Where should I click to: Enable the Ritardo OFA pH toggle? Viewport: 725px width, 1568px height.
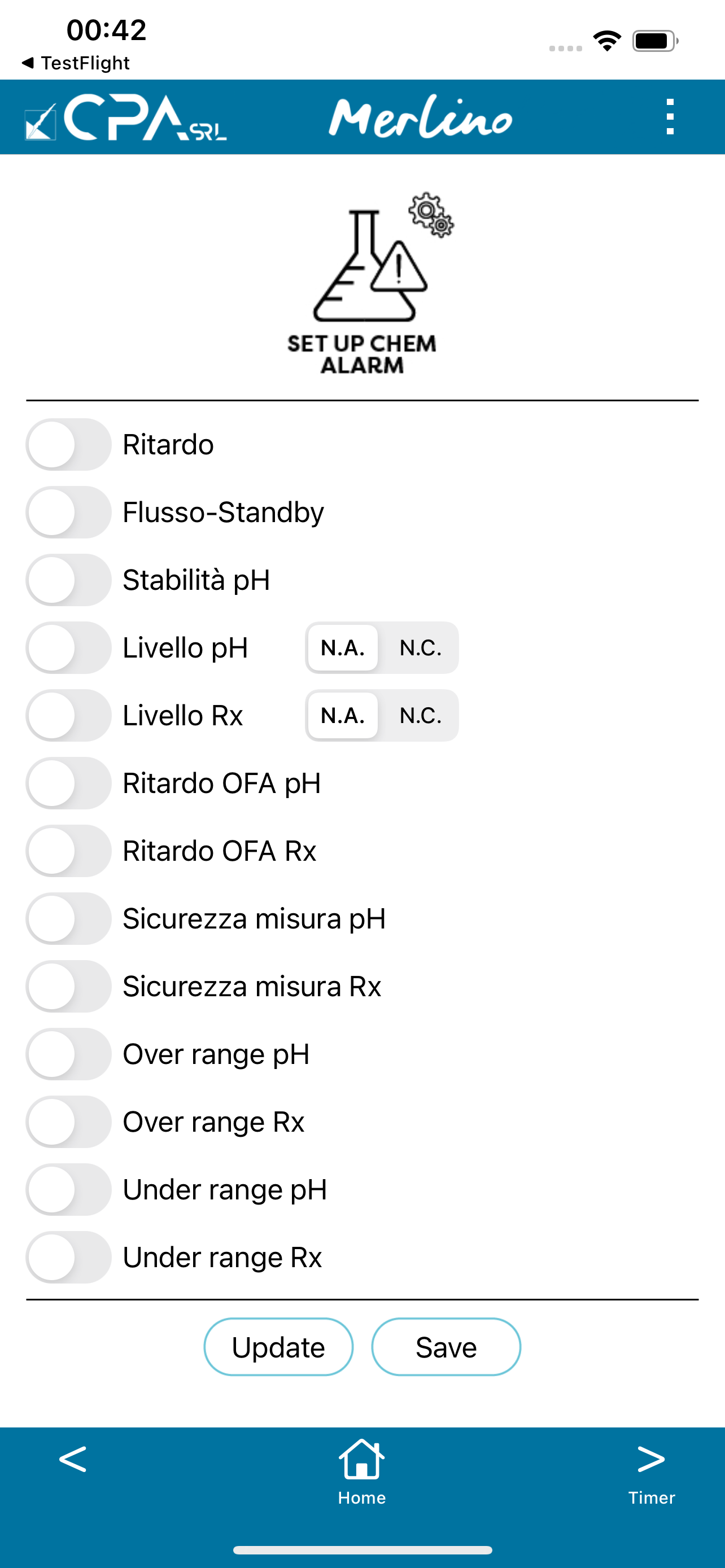69,783
